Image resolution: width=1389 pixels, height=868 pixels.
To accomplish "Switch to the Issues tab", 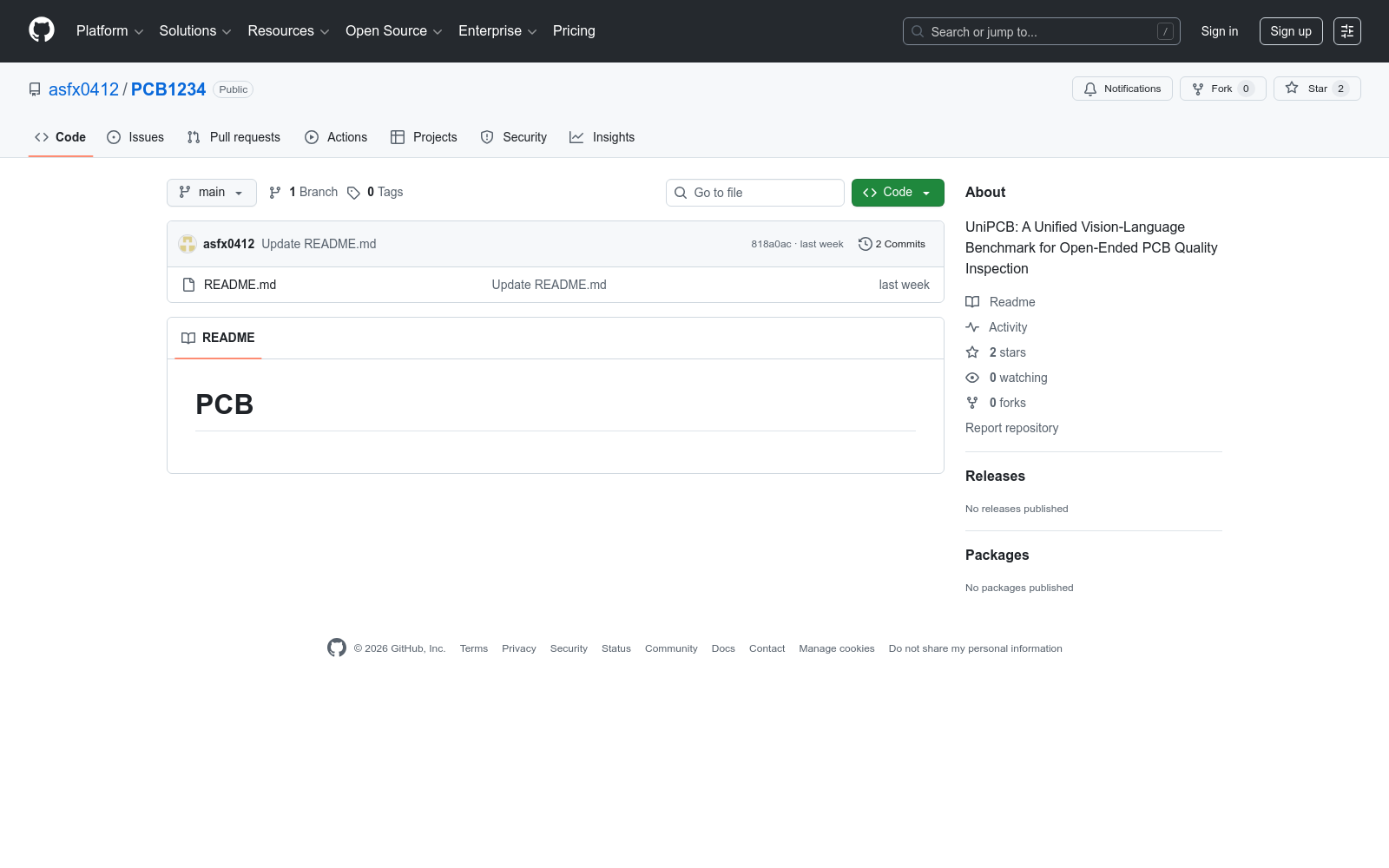I will (x=135, y=137).
